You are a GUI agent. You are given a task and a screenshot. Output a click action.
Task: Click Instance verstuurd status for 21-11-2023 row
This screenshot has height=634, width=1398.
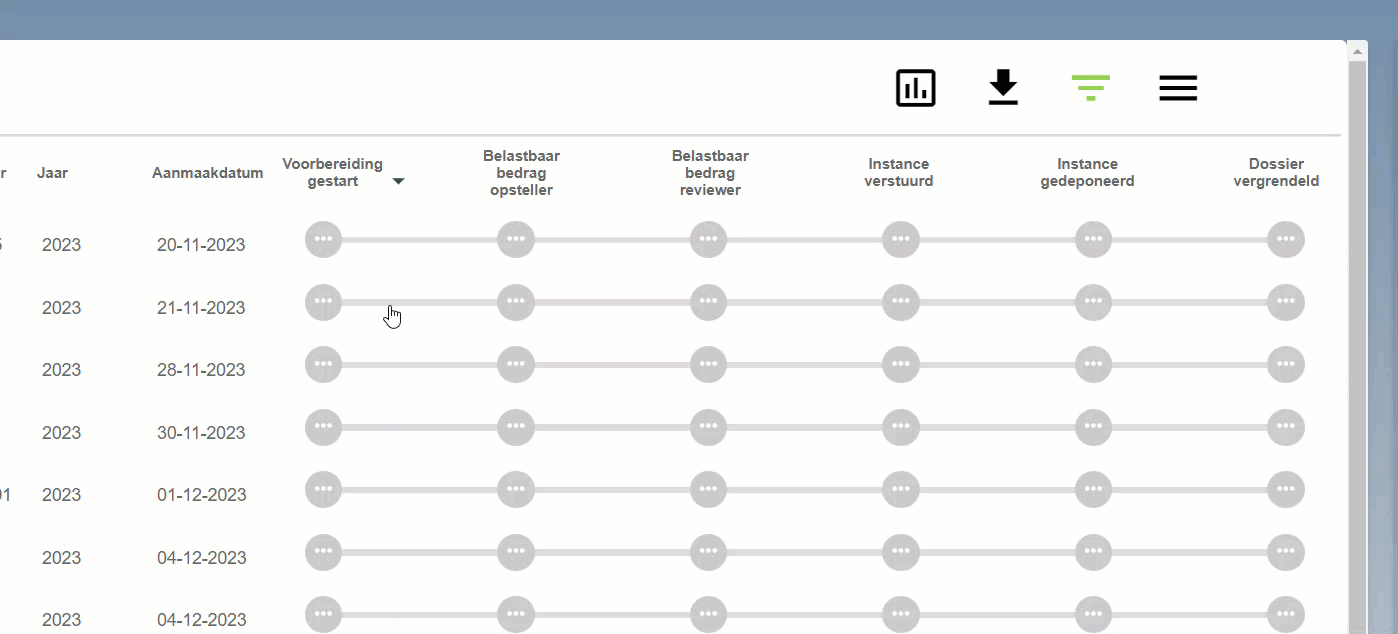(901, 302)
